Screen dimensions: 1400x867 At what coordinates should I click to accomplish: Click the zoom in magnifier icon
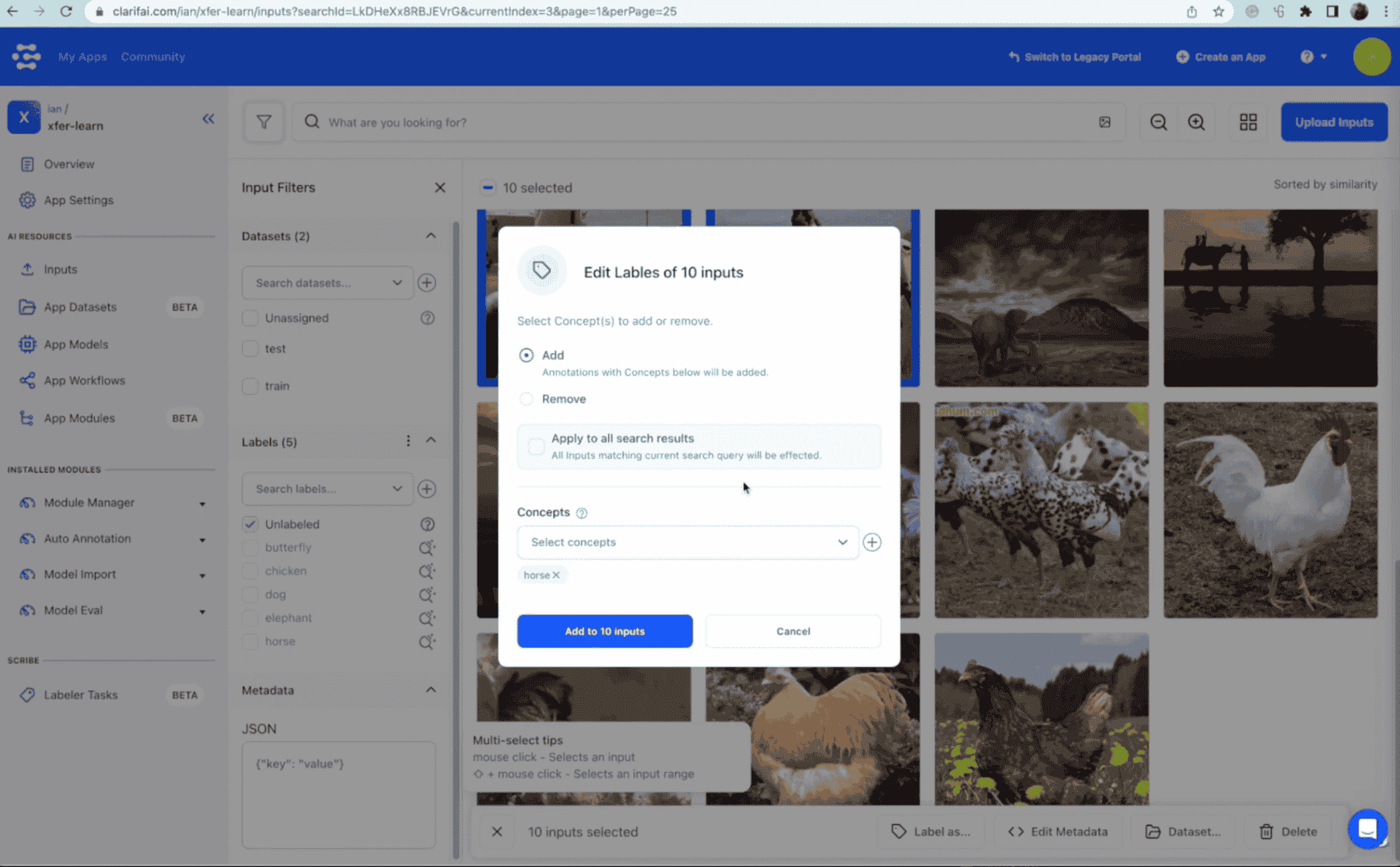pos(1196,122)
